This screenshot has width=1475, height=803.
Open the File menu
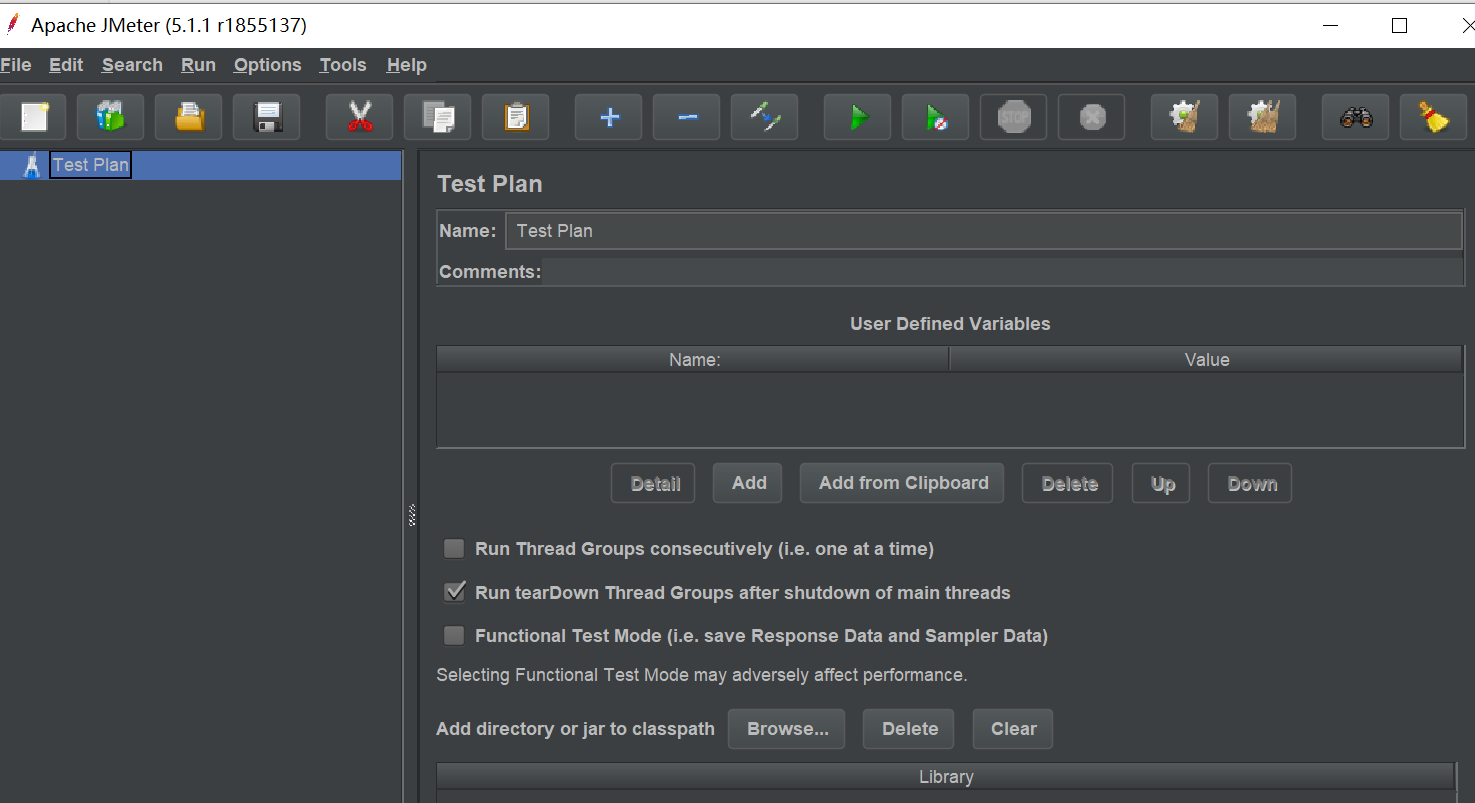point(16,65)
